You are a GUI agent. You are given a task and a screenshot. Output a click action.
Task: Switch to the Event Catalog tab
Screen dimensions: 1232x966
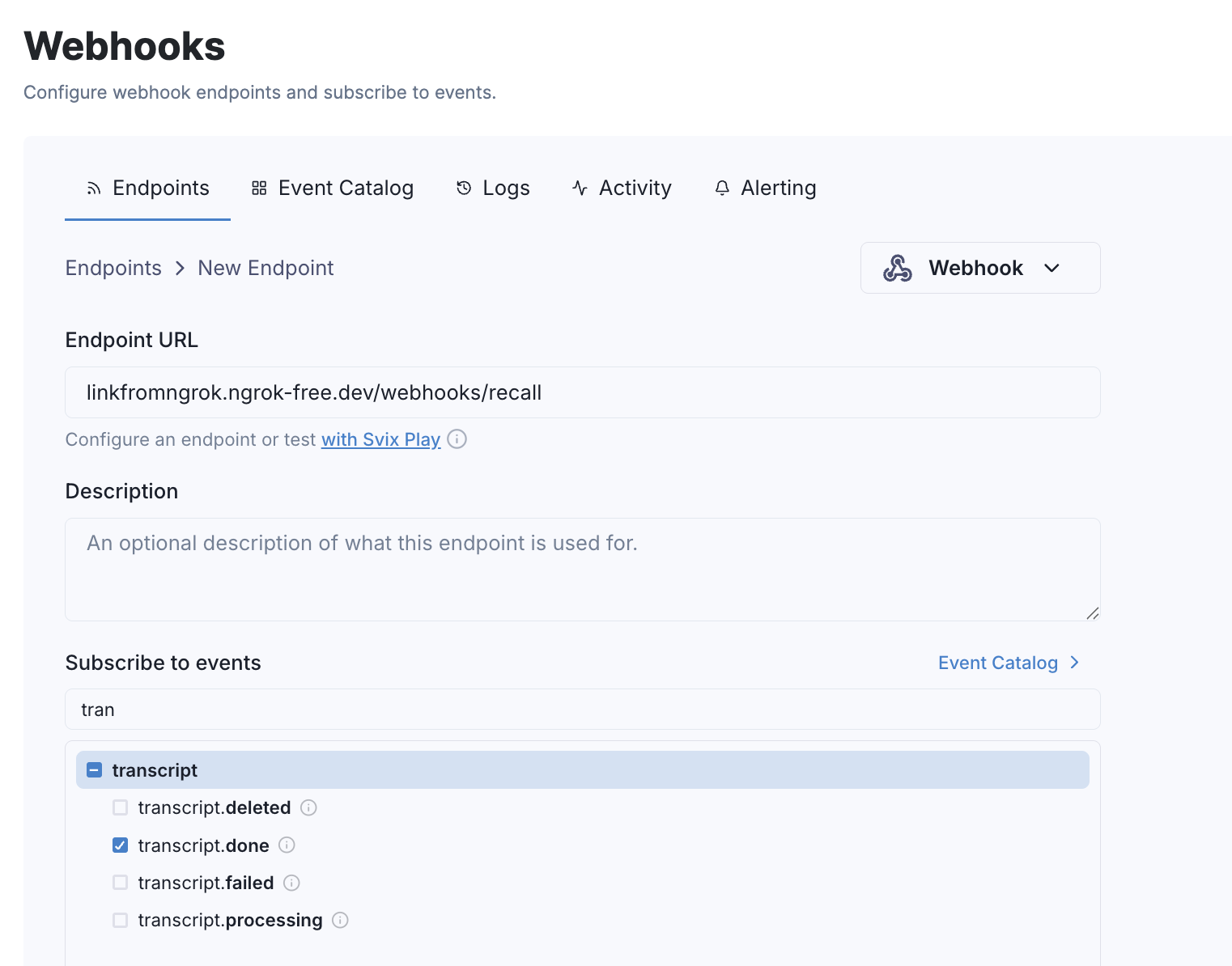332,188
